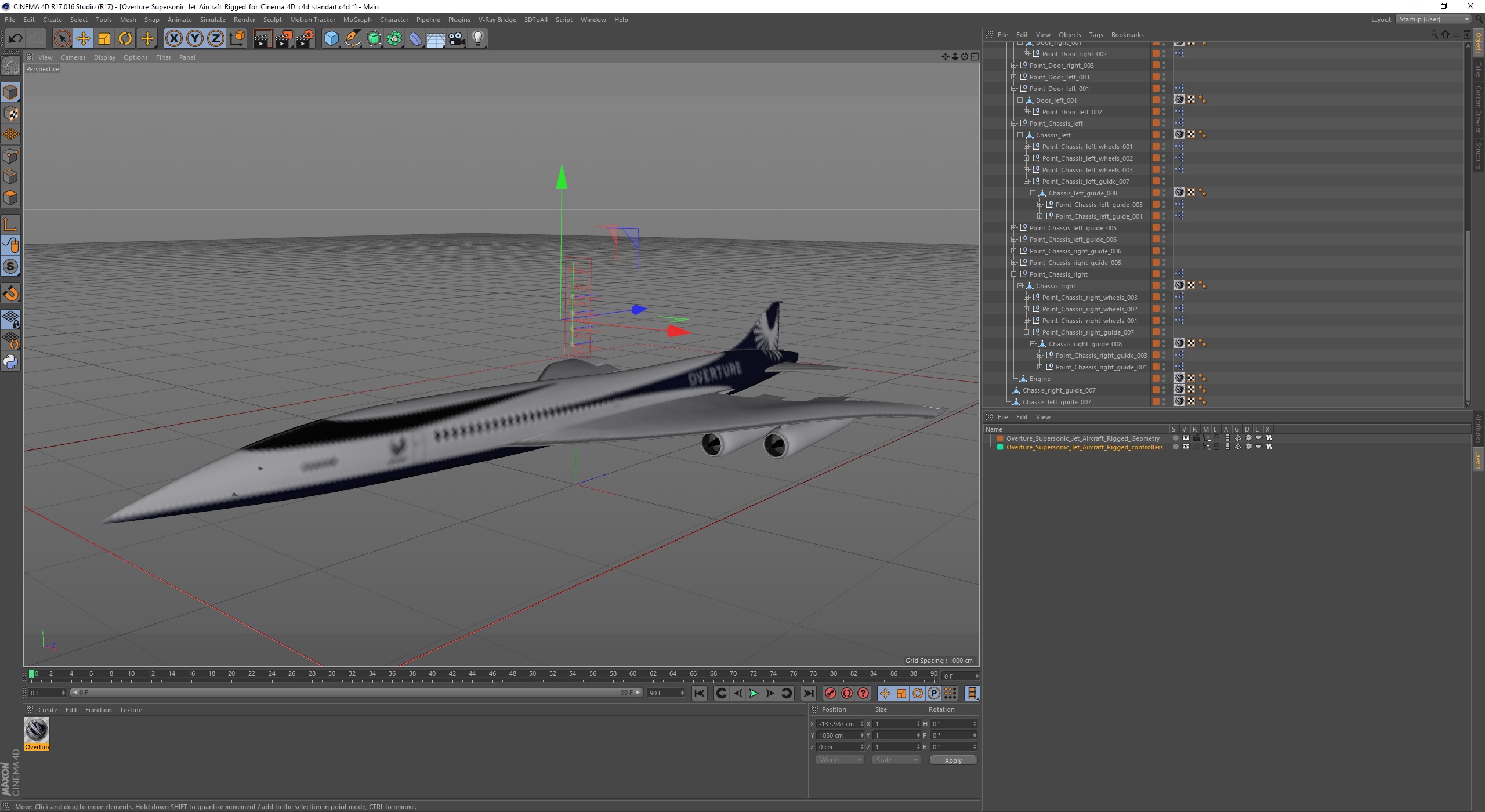
Task: Collapse the Chassis_left tree node
Action: [1020, 135]
